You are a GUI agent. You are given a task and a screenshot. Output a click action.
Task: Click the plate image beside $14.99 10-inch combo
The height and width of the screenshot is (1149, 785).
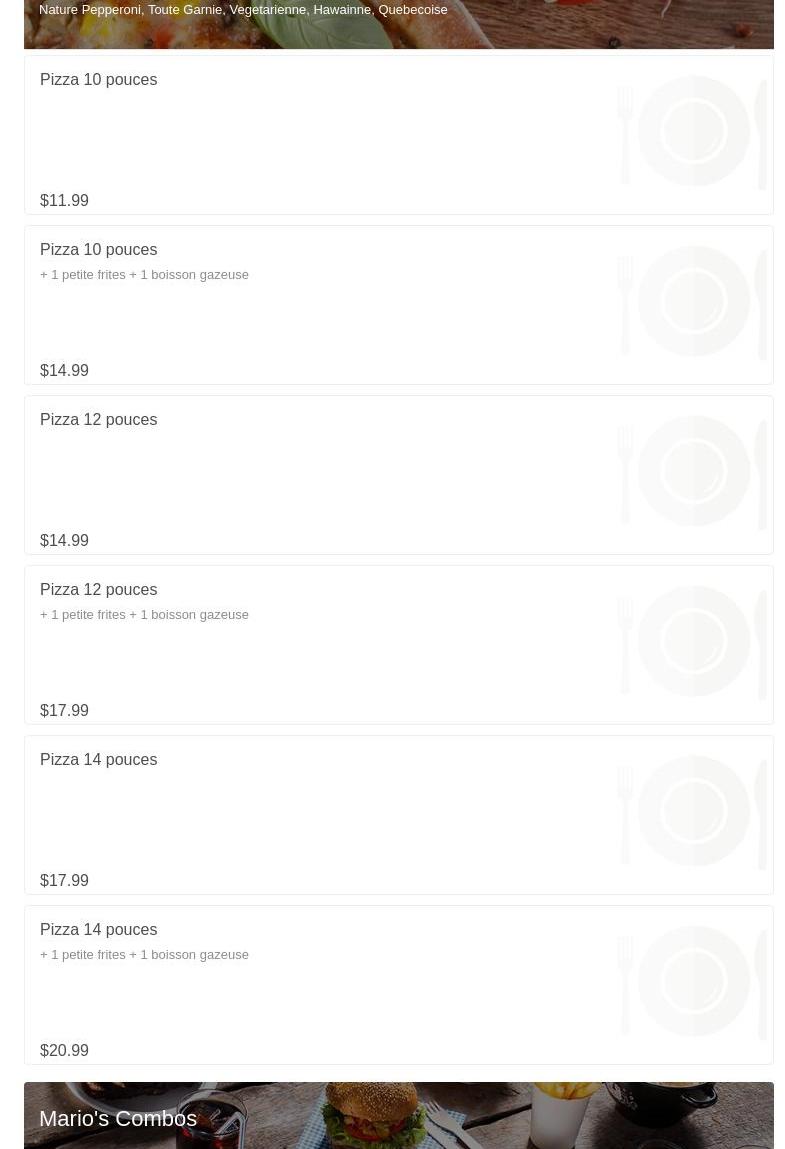point(693,301)
